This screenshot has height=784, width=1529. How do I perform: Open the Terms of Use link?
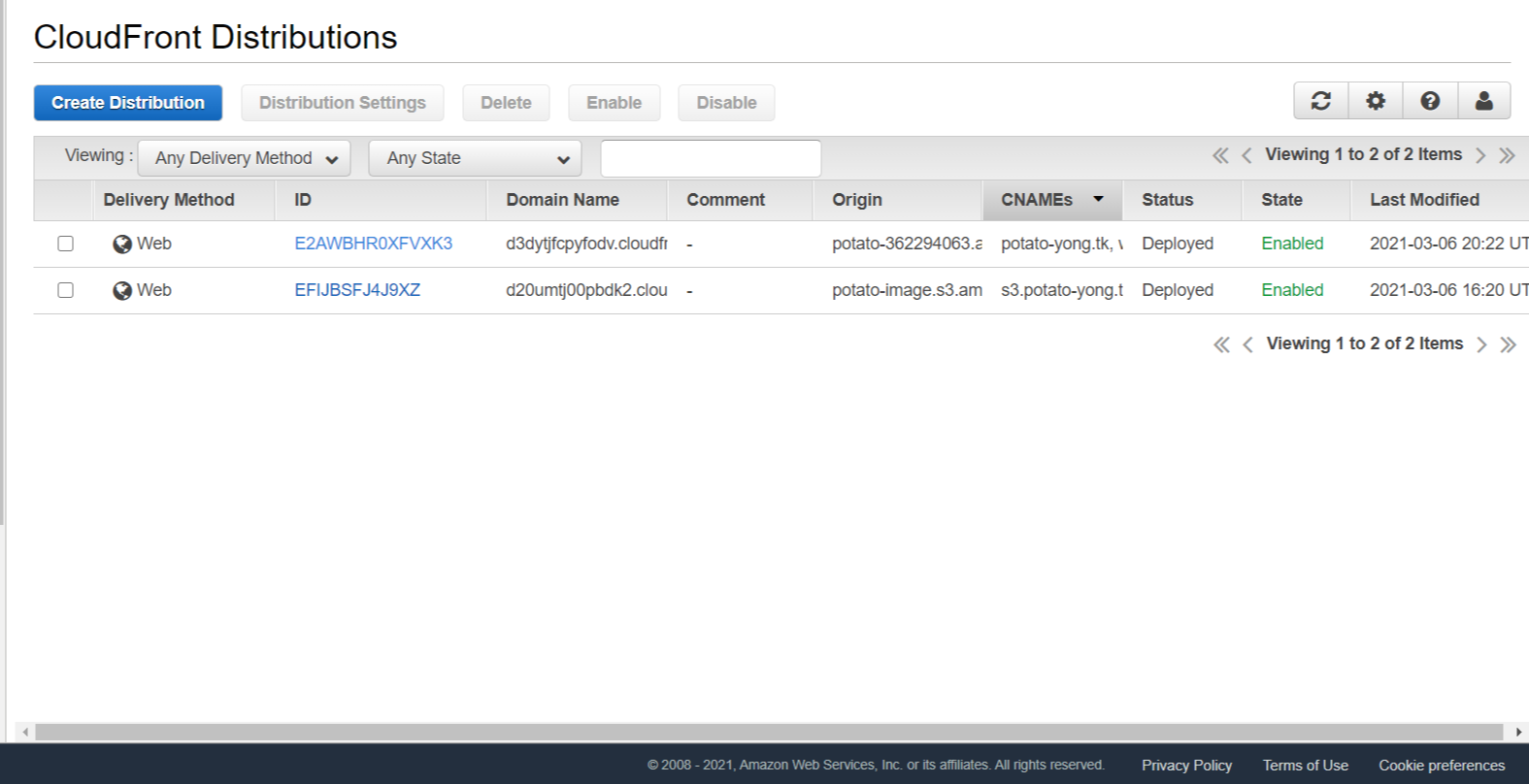click(x=1306, y=766)
